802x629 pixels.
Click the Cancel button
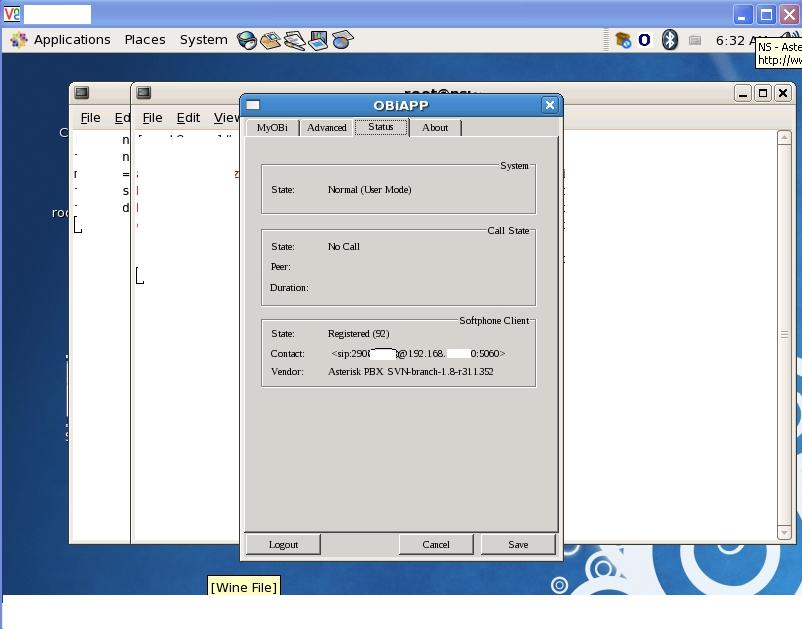pos(436,545)
